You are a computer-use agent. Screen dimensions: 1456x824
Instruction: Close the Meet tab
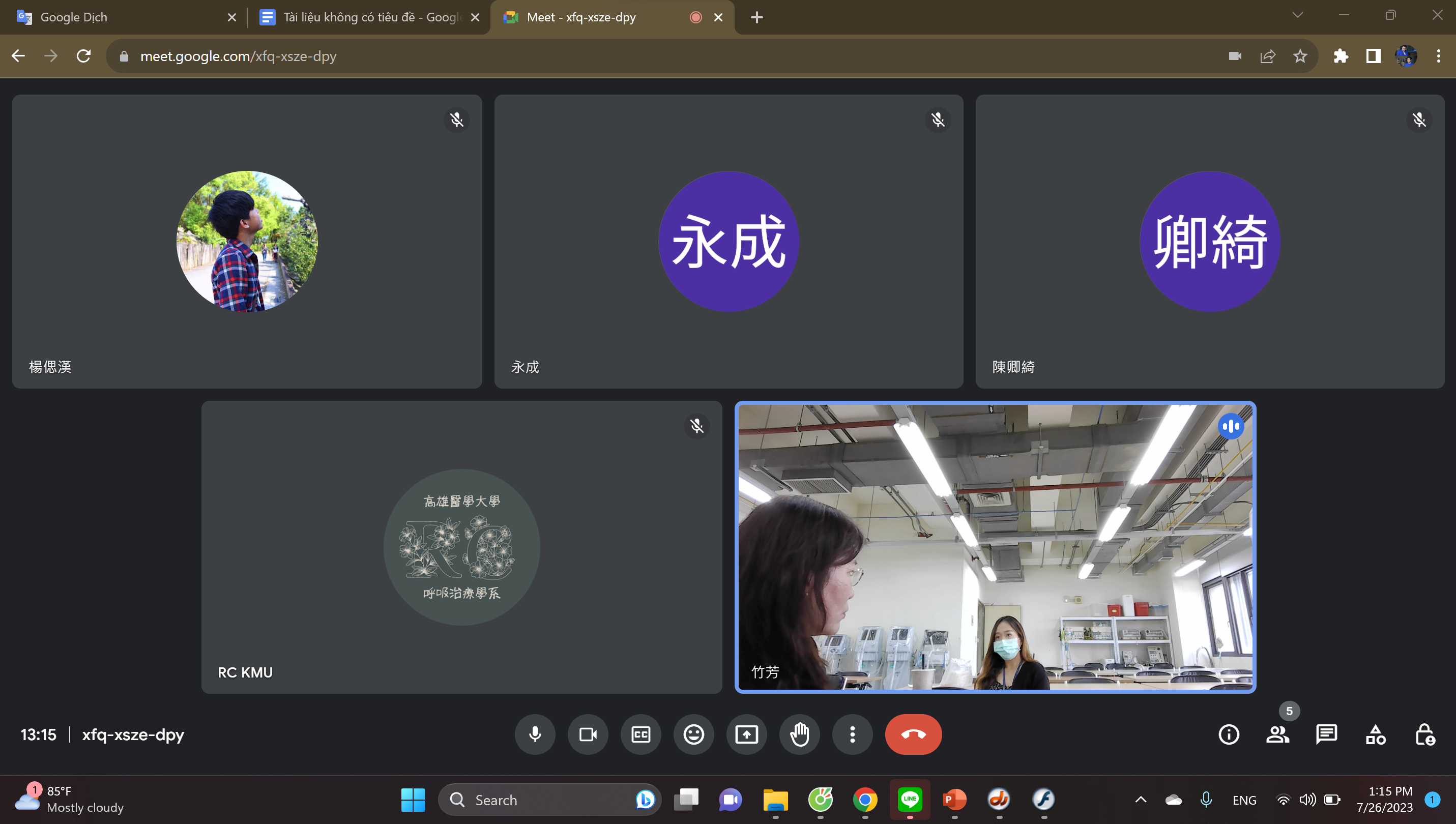pyautogui.click(x=718, y=17)
